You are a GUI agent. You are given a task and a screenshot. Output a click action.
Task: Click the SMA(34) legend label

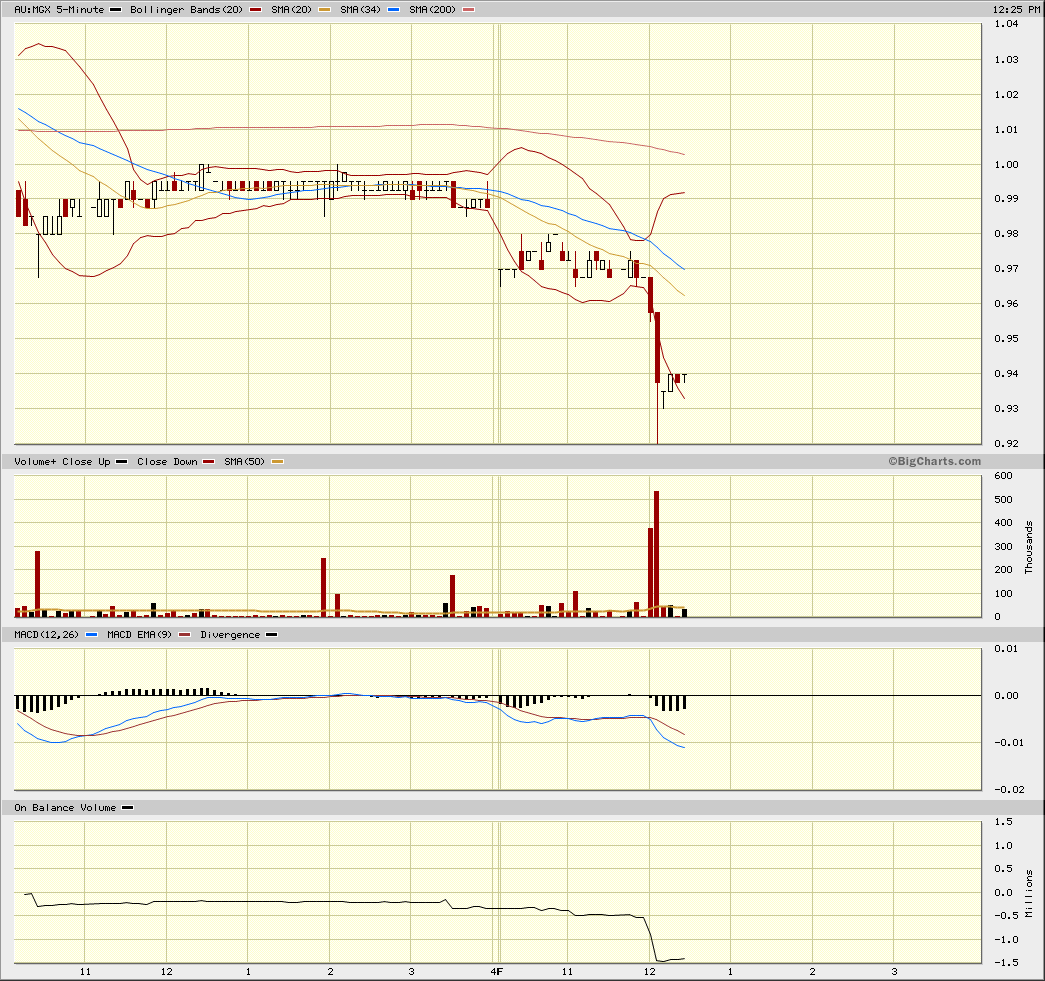[x=361, y=9]
